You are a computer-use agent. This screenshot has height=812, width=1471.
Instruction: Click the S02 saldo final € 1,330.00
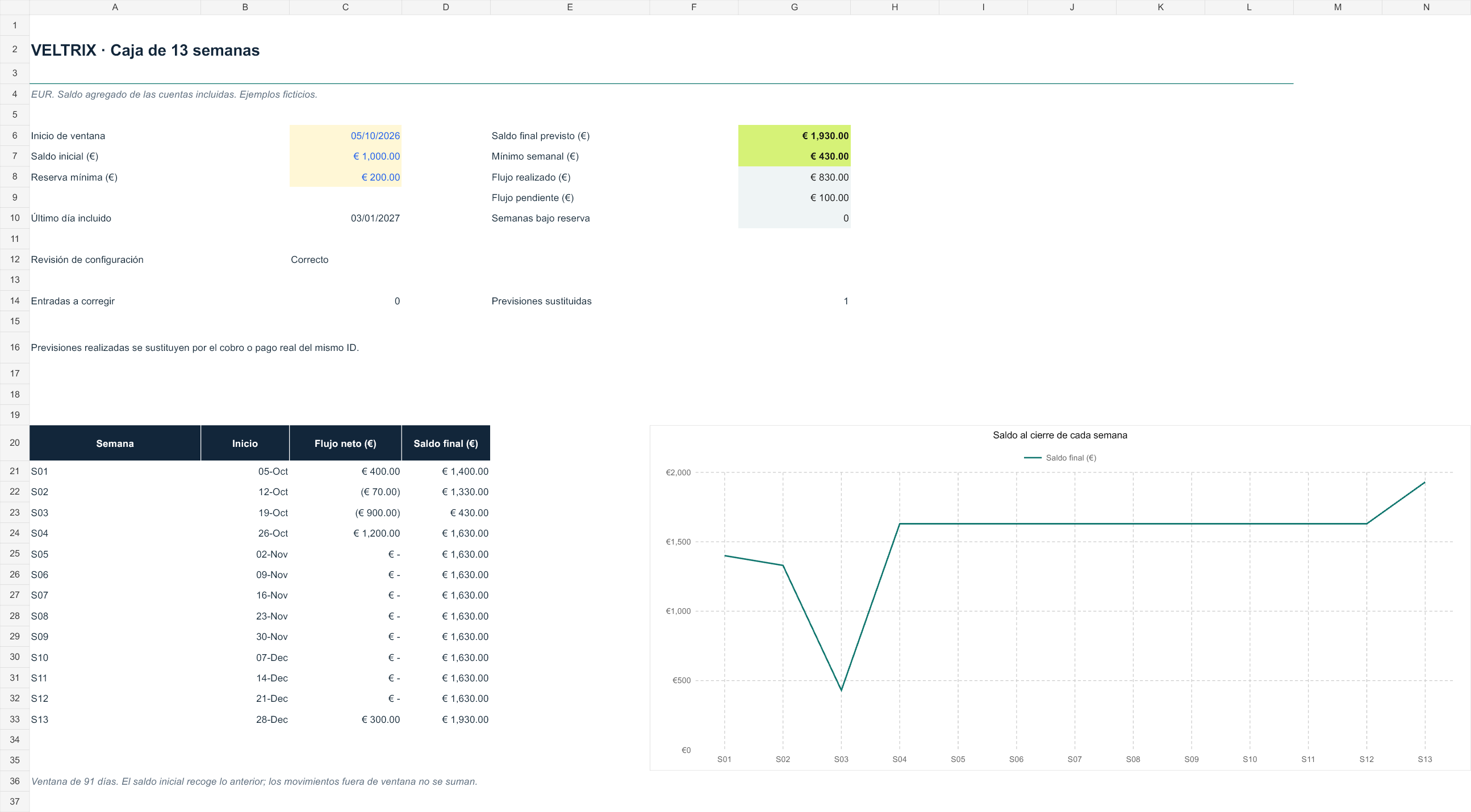click(446, 492)
